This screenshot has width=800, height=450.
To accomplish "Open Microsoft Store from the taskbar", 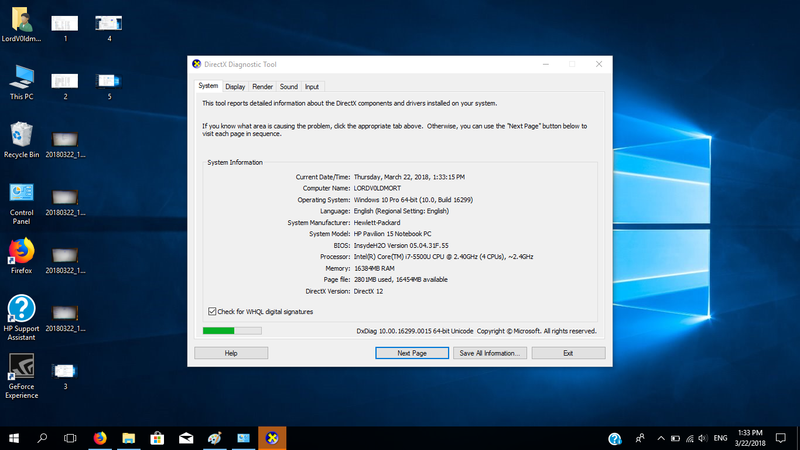I will 157,438.
